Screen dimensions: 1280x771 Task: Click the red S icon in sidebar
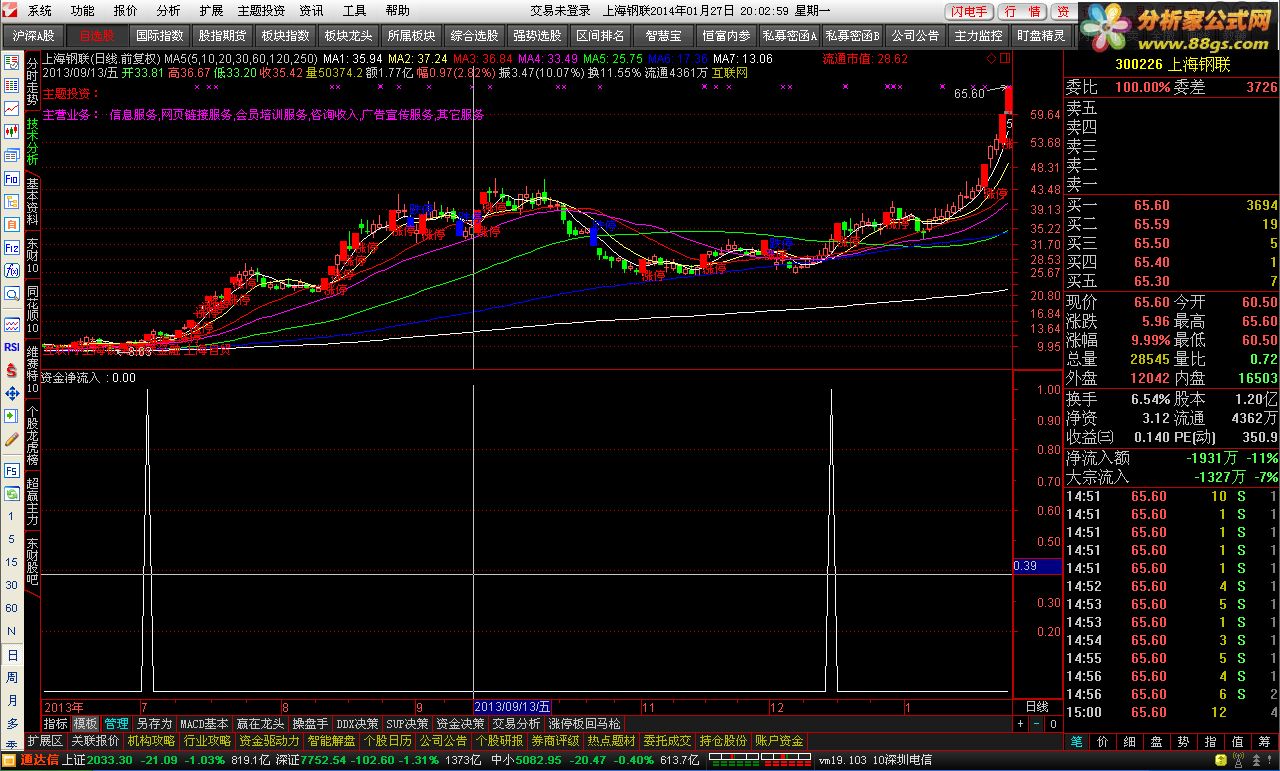[12, 370]
